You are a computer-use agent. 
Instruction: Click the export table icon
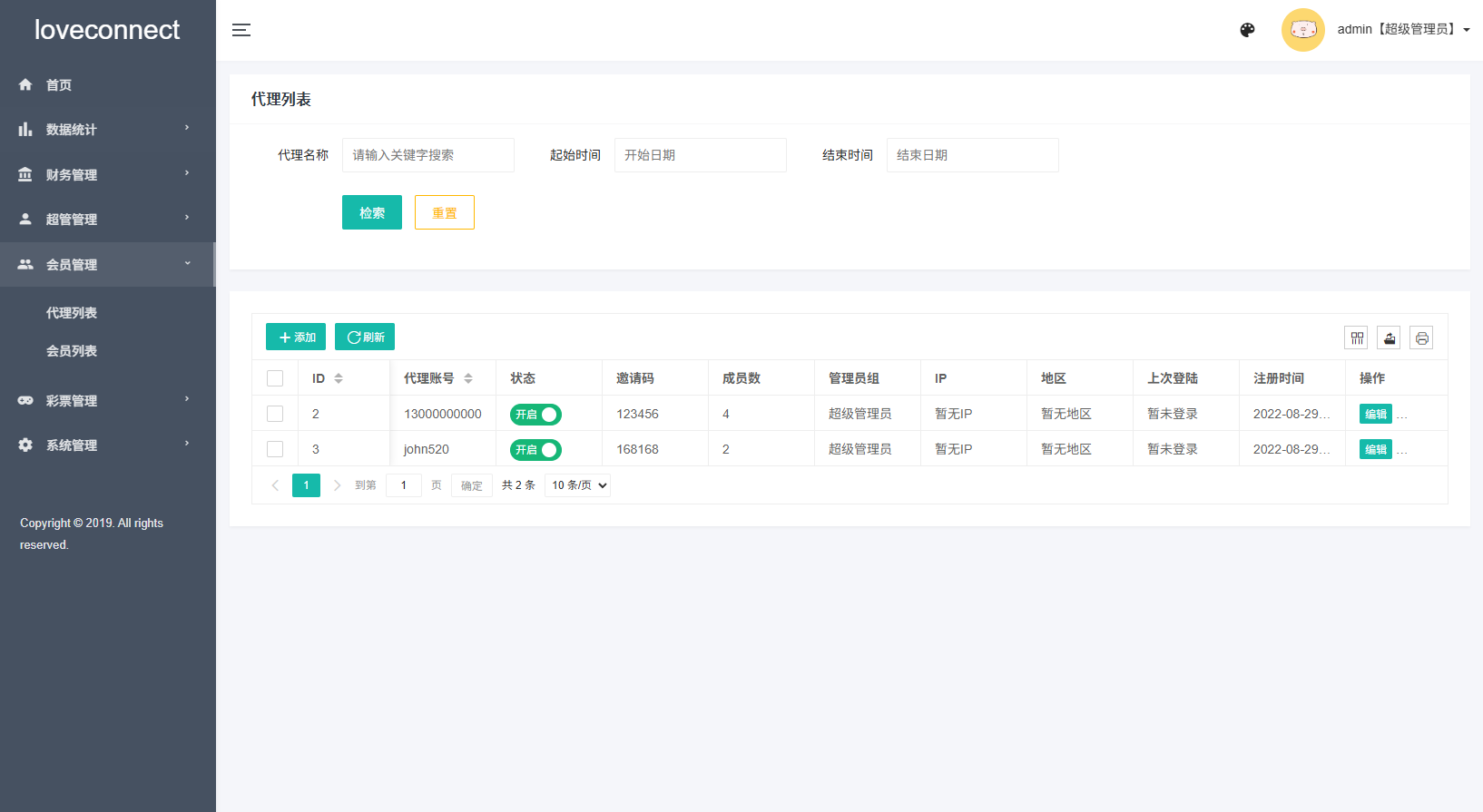(1389, 338)
